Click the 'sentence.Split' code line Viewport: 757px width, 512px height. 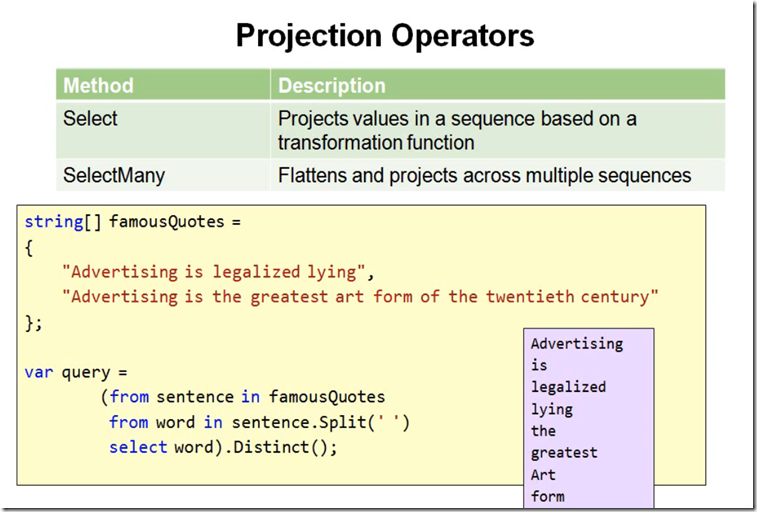[260, 422]
